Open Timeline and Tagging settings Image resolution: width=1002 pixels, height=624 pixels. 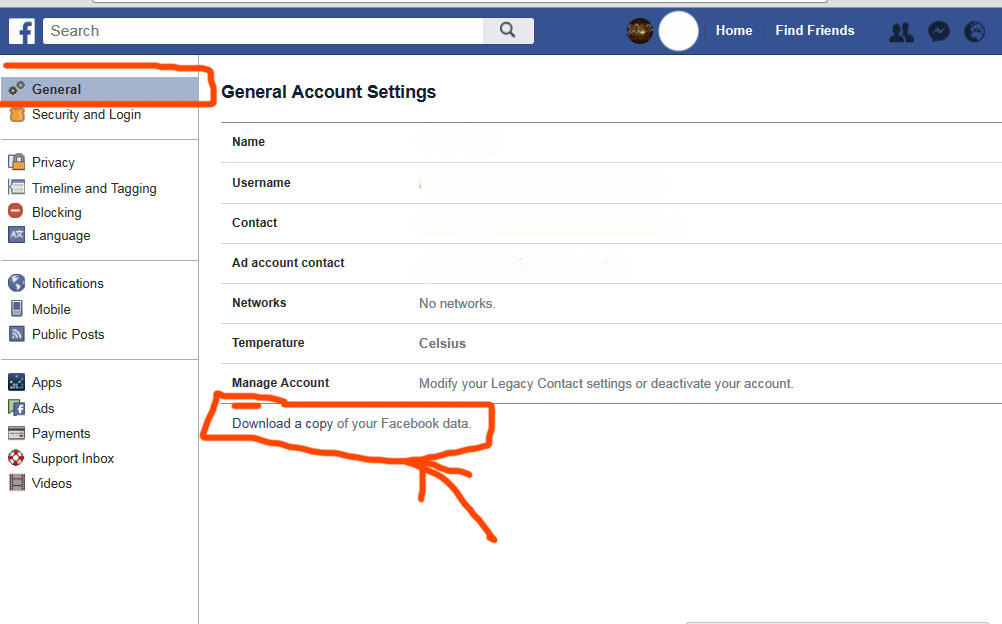94,188
